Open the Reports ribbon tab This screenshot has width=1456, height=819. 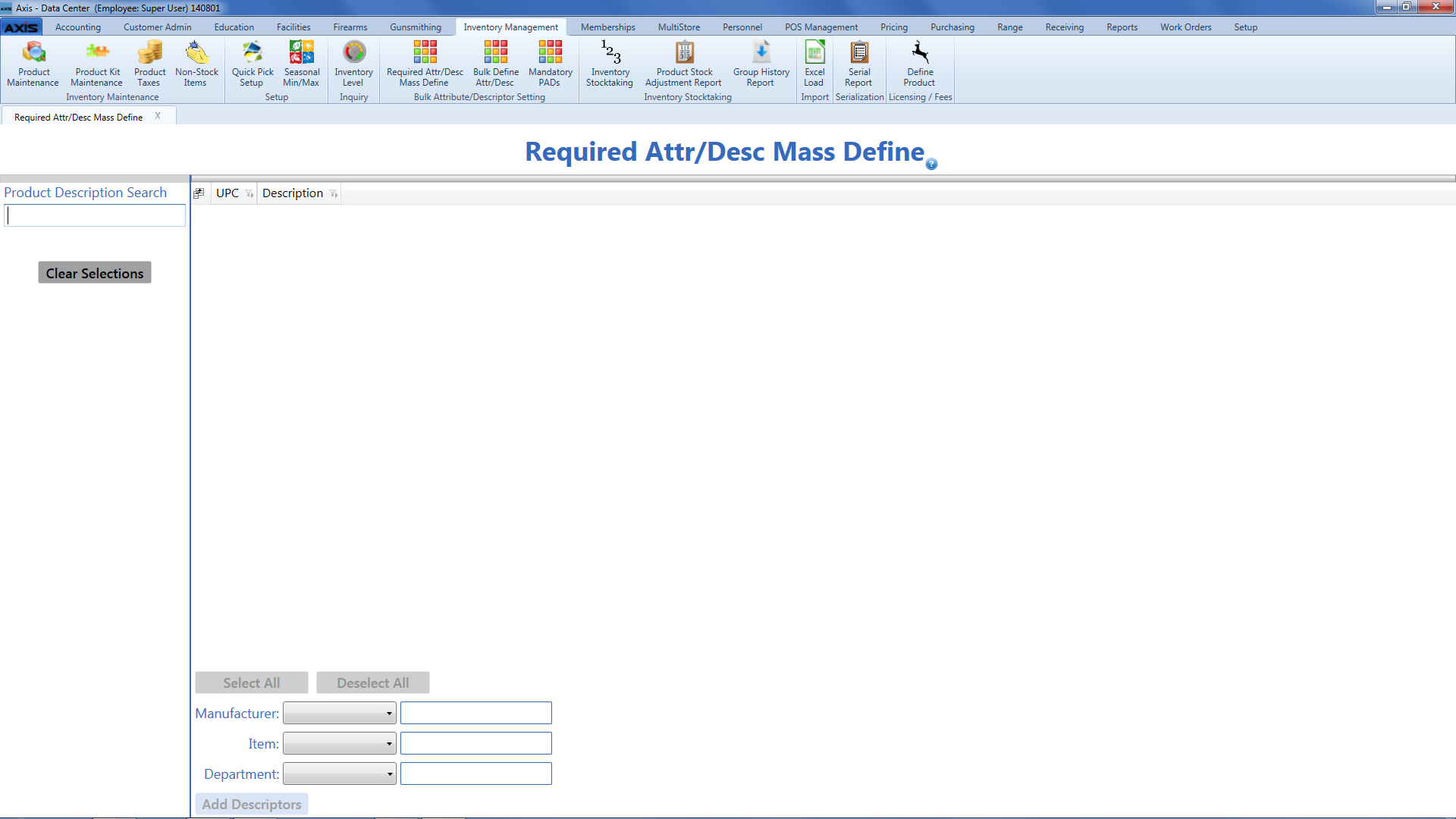1122,27
